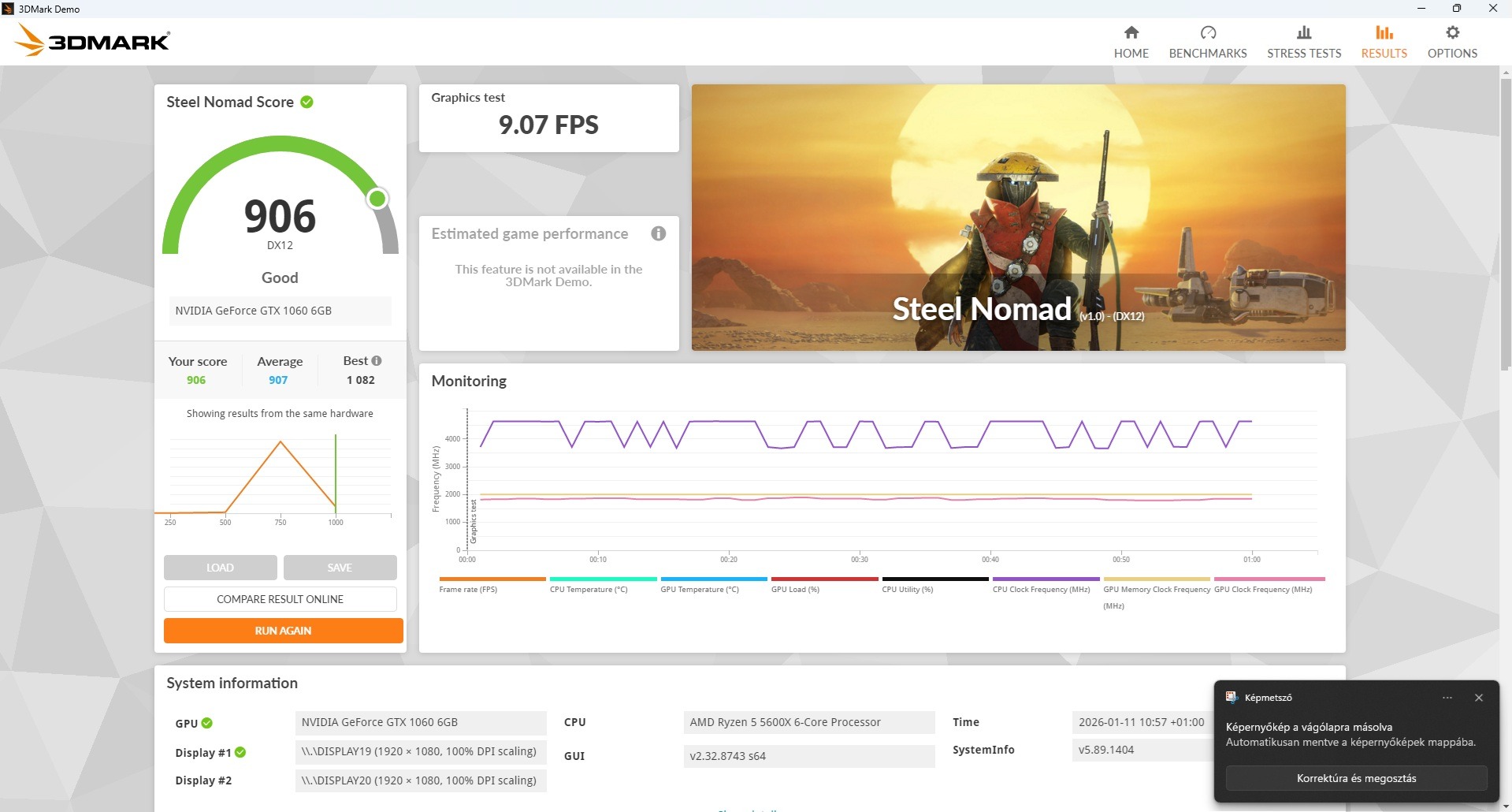Click the 'Képernyőkép a vágólapra másolva' notification text
Image resolution: width=1512 pixels, height=812 pixels.
pyautogui.click(x=1309, y=727)
